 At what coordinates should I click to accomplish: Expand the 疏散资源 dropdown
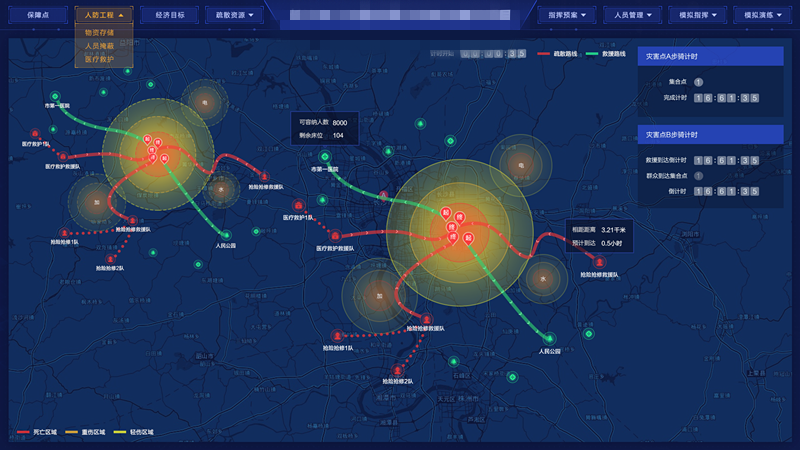pyautogui.click(x=234, y=15)
